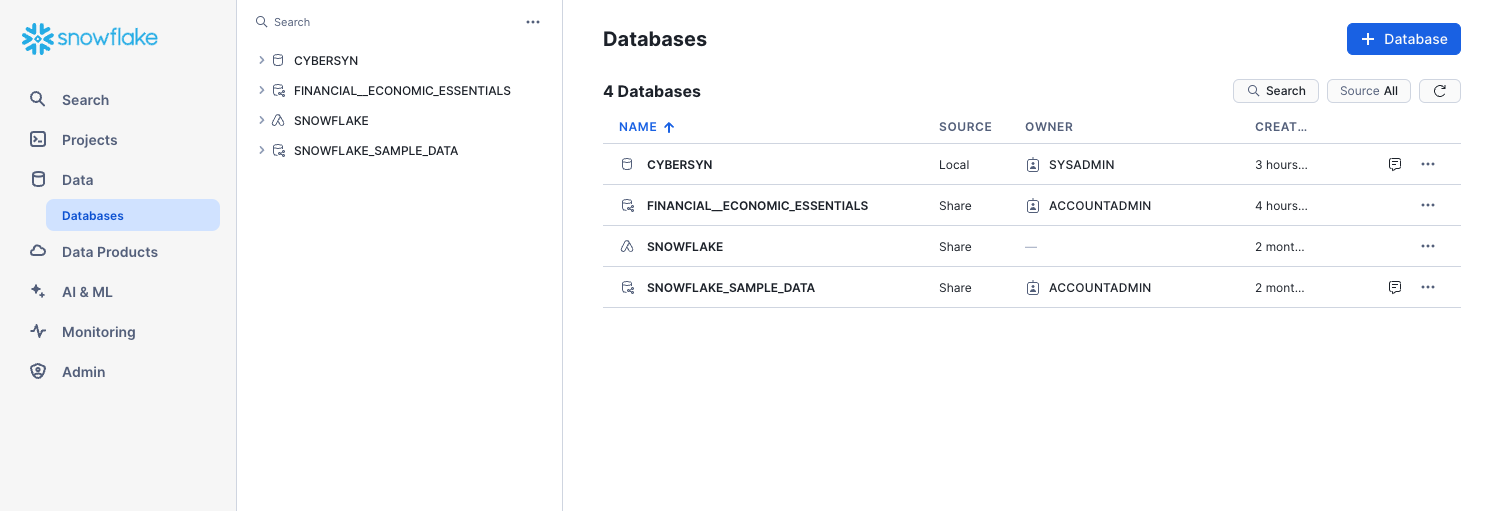View the comment icon on the SNOWFLAKE_SAMPLE_DATA row
The image size is (1498, 511).
tap(1395, 287)
